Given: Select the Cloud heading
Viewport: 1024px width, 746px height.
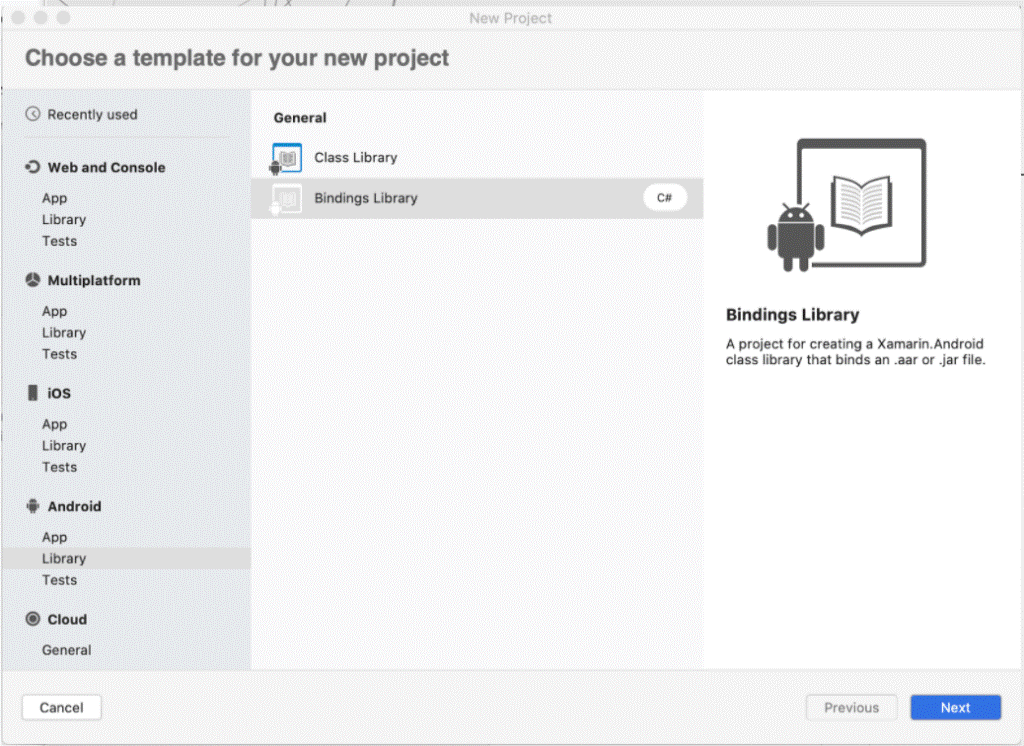Looking at the screenshot, I should point(67,619).
